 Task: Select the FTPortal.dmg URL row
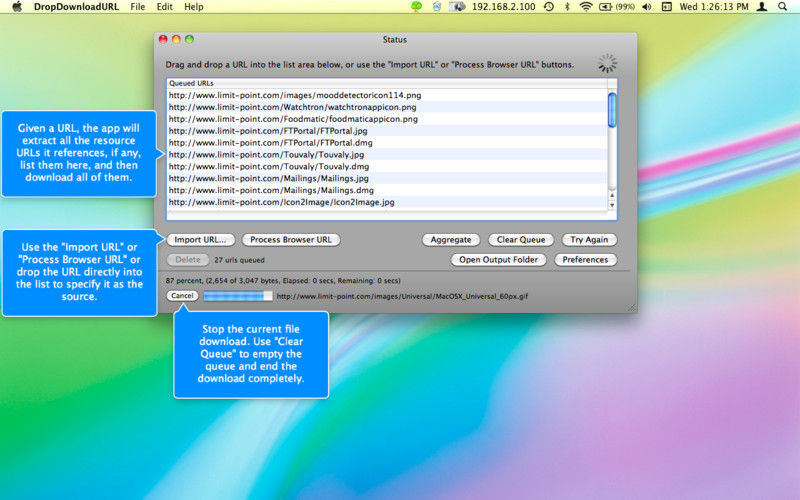point(387,143)
